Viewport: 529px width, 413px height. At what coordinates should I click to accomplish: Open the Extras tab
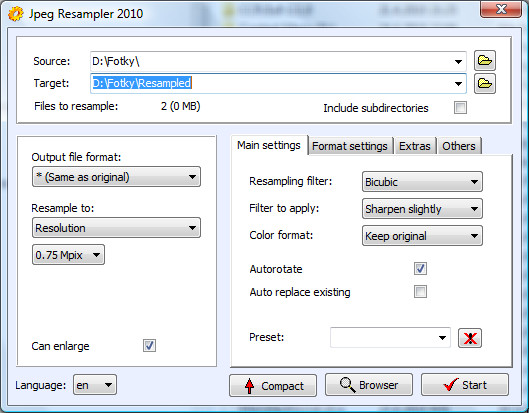(415, 146)
